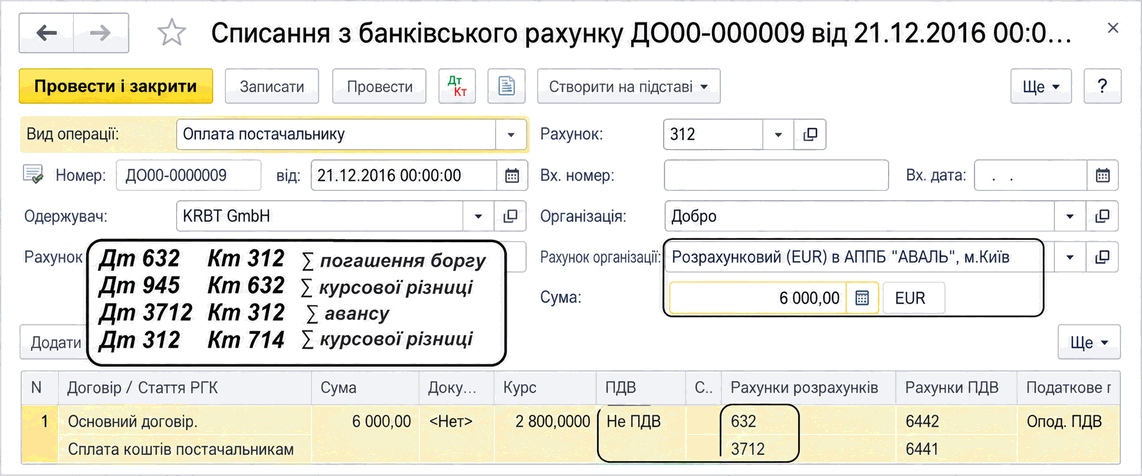The image size is (1142, 476).
Task: Select the Організація field Добро
Action: 860,216
